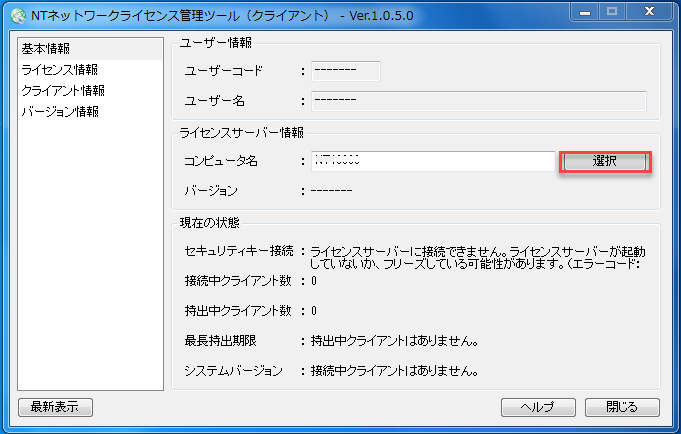Focus the コンピュータ名 text box
681x434 pixels.
pyautogui.click(x=432, y=161)
